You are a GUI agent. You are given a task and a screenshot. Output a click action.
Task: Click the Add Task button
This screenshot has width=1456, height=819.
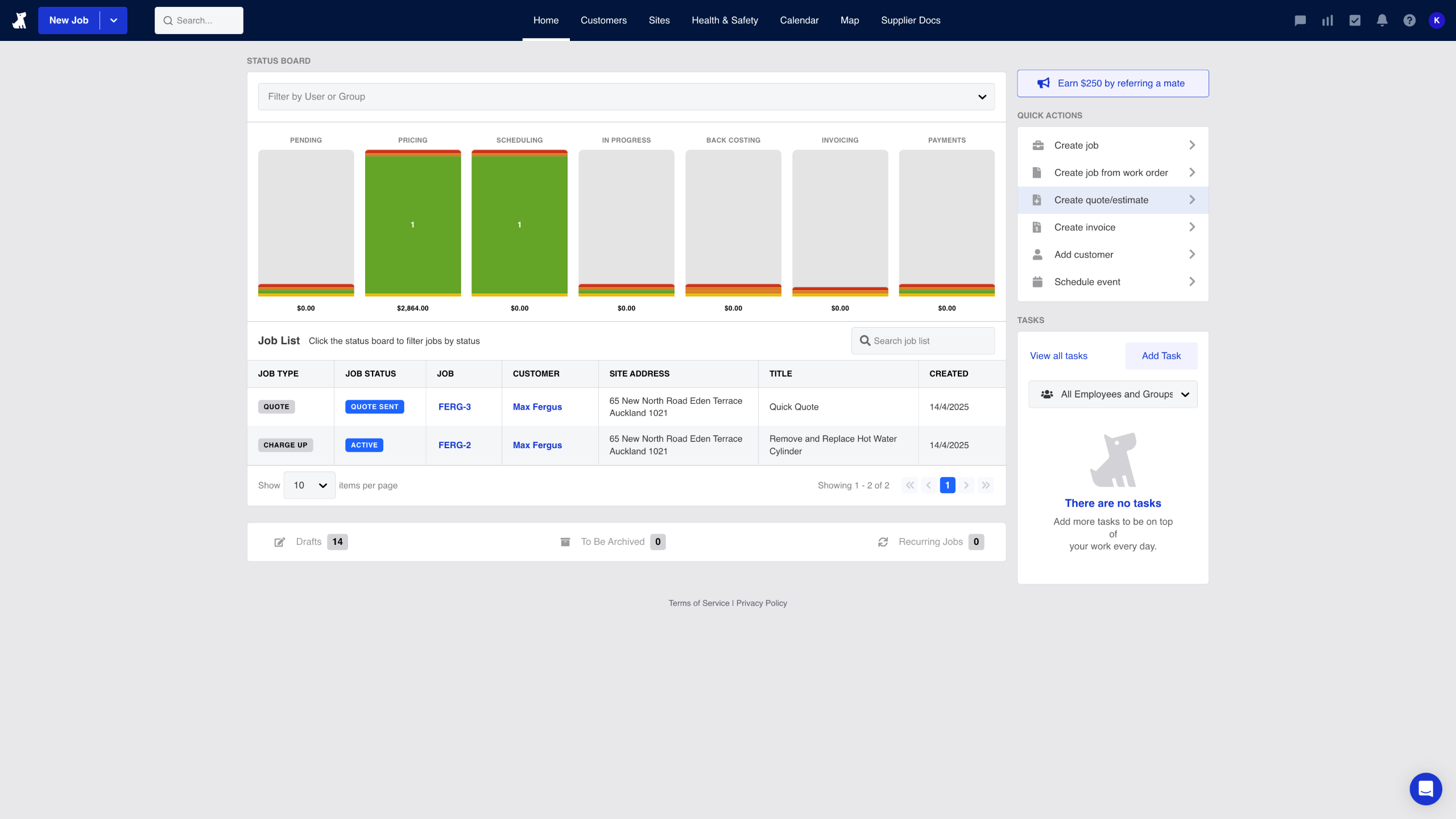click(x=1161, y=356)
